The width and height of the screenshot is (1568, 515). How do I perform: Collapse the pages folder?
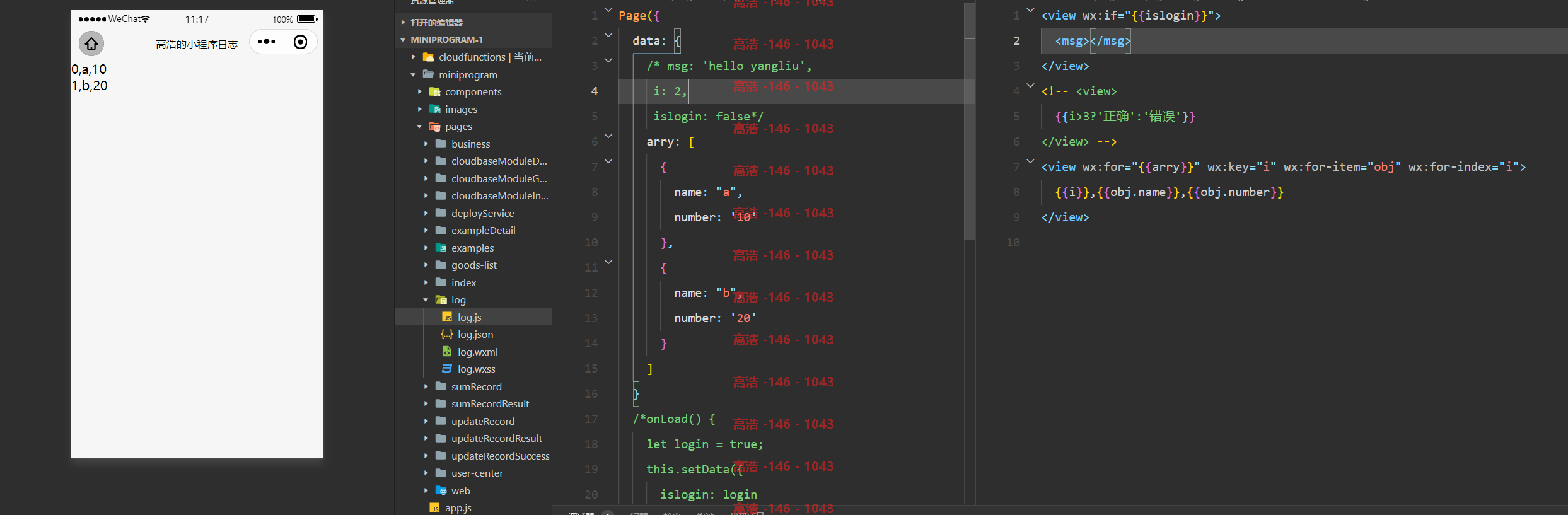(420, 126)
